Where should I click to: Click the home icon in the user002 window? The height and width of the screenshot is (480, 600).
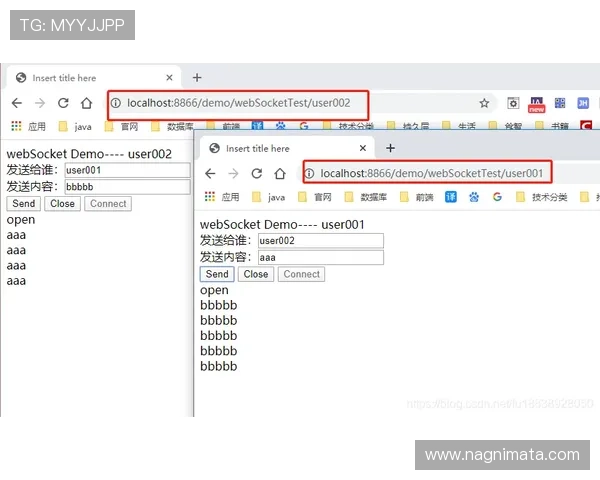tap(86, 103)
